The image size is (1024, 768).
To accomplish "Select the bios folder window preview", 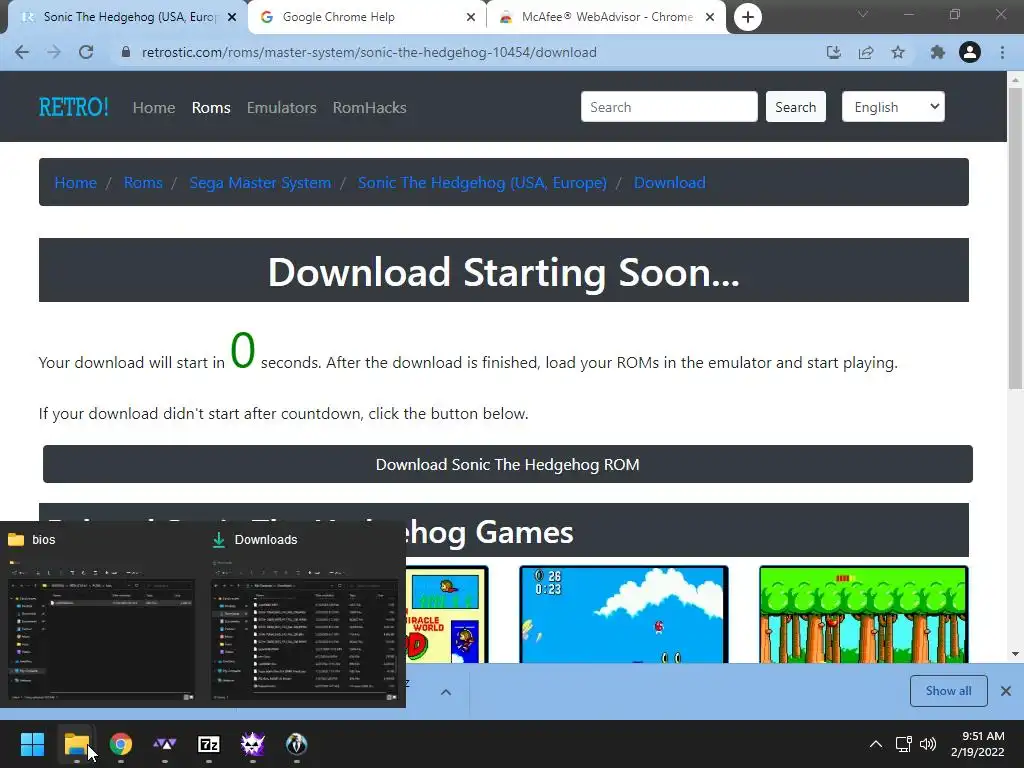I will tap(102, 615).
